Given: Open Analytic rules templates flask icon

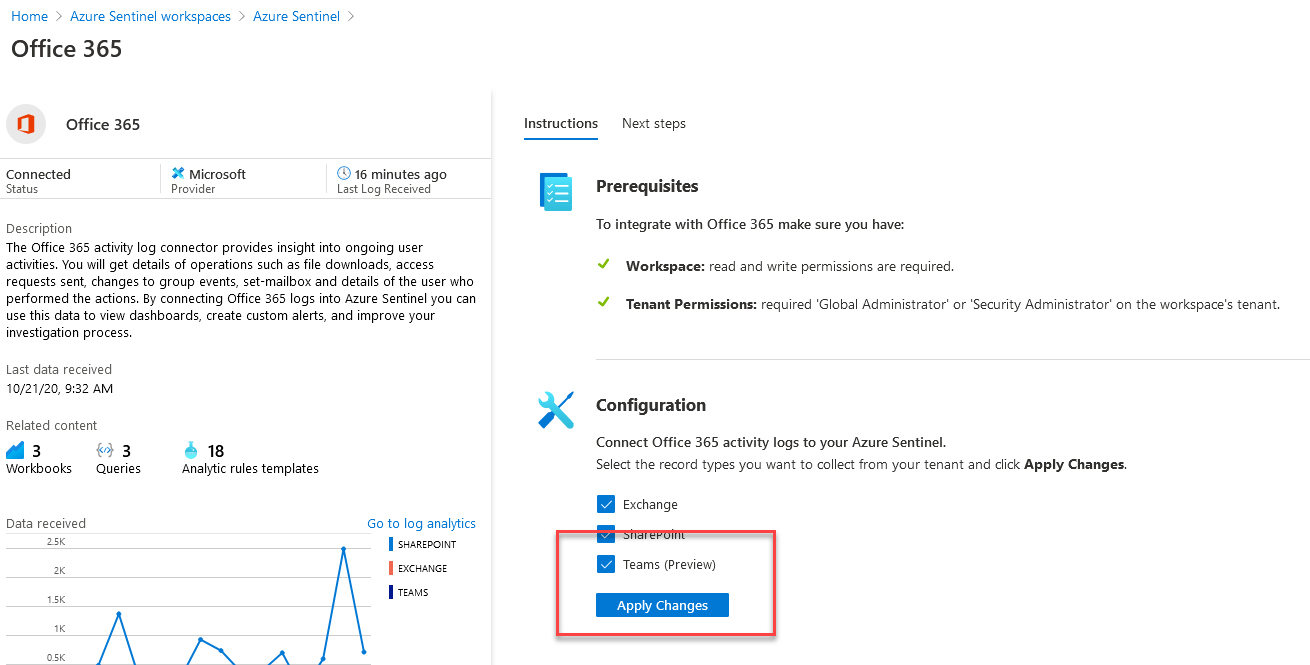Looking at the screenshot, I should pyautogui.click(x=191, y=451).
